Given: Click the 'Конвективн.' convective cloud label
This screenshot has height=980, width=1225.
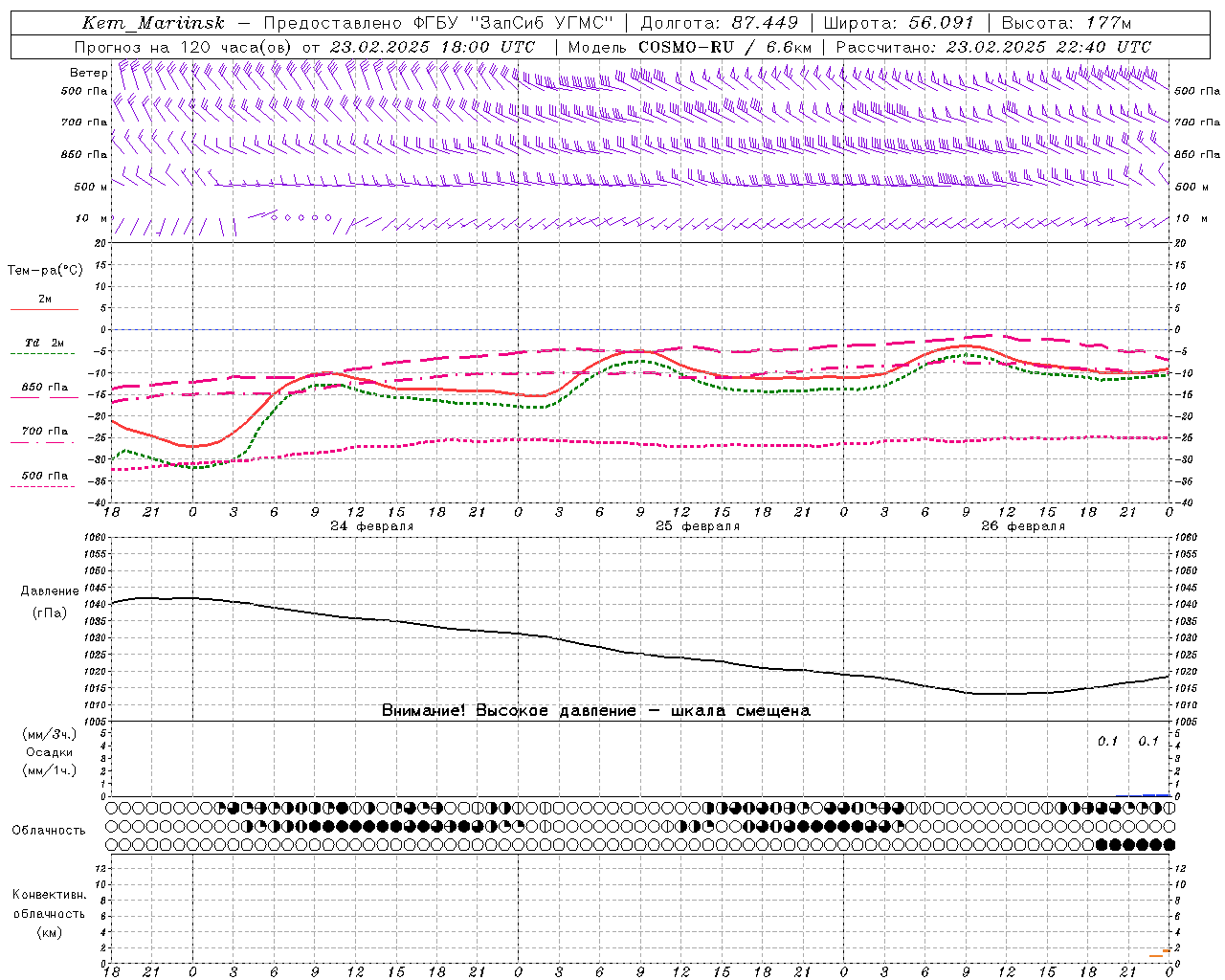Looking at the screenshot, I should click(x=49, y=895).
